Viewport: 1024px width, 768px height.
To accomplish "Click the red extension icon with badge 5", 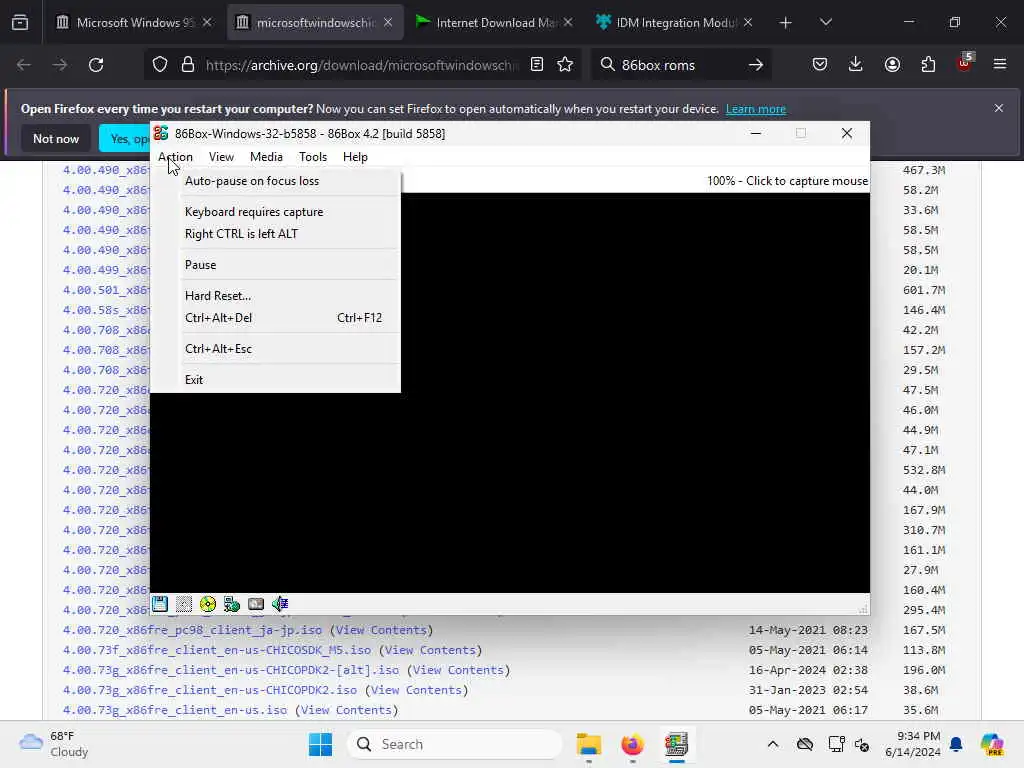I will click(965, 63).
